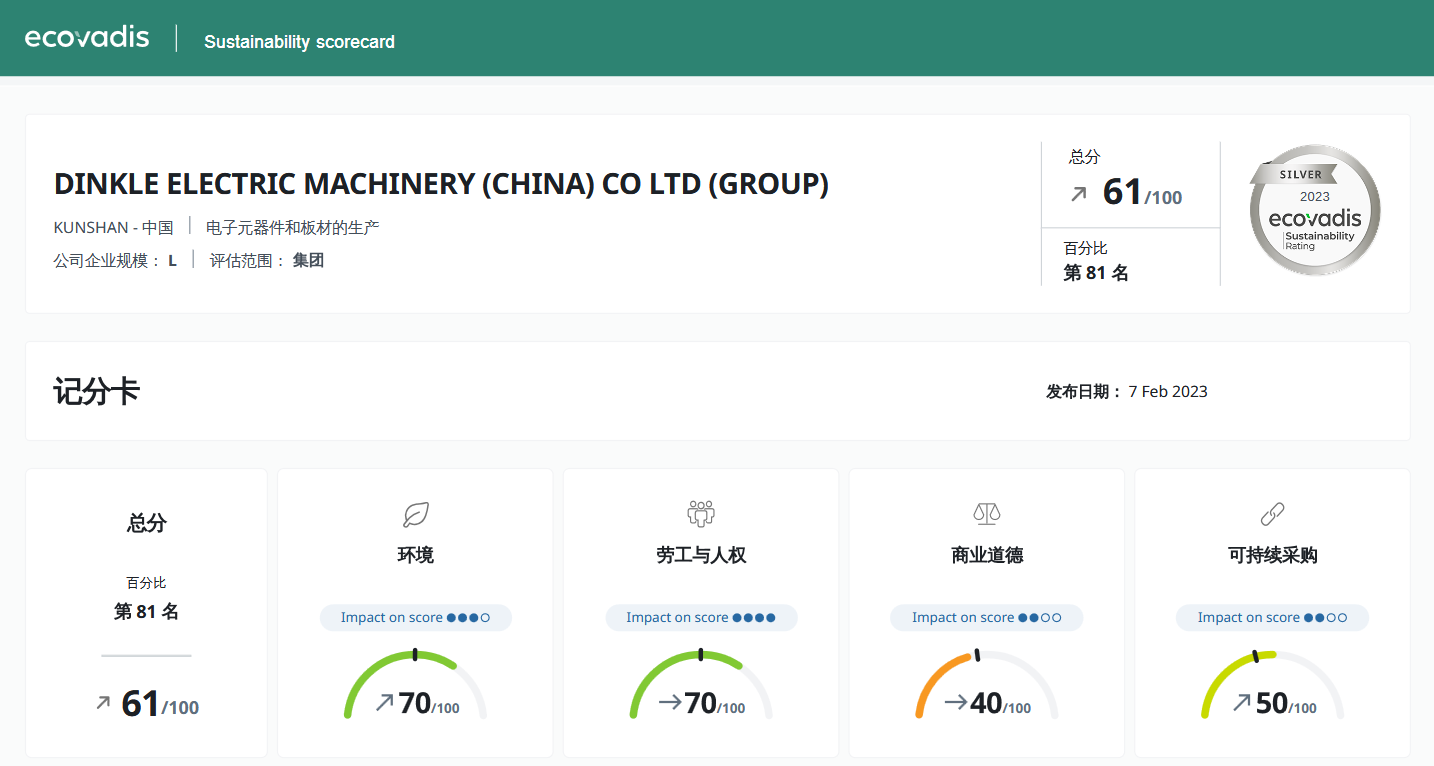Viewport: 1434px width, 766px height.
Task: Click the Impact on score pill under 劳工与人权
Action: click(701, 617)
